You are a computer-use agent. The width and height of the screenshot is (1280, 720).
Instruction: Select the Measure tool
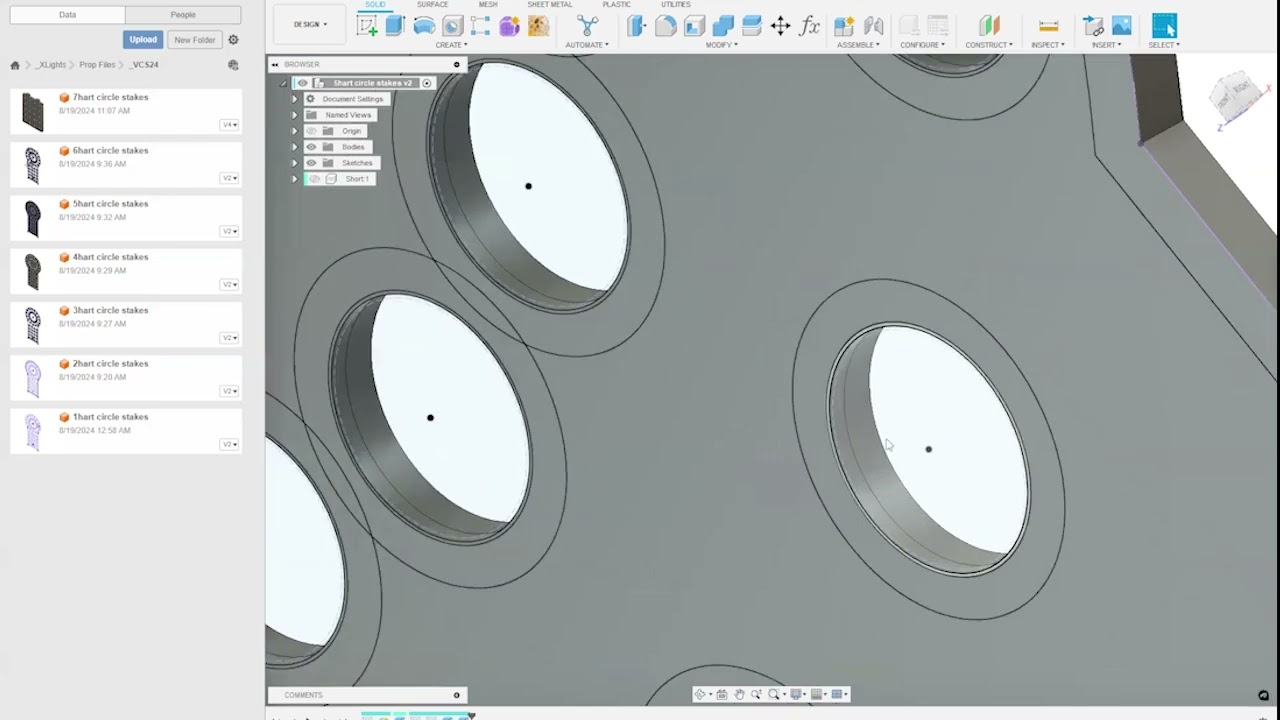pyautogui.click(x=1048, y=26)
